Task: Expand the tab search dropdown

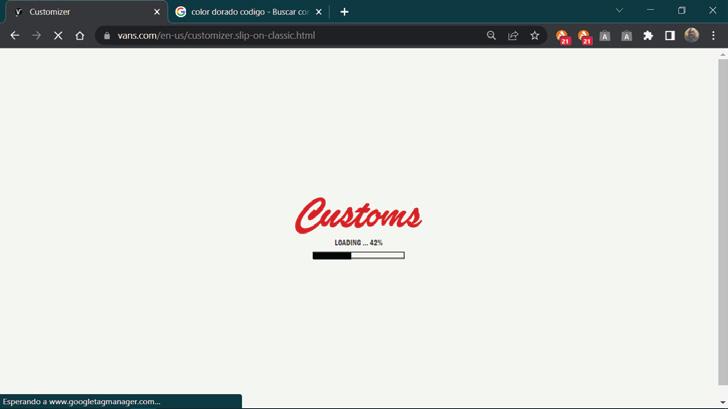Action: 619,10
